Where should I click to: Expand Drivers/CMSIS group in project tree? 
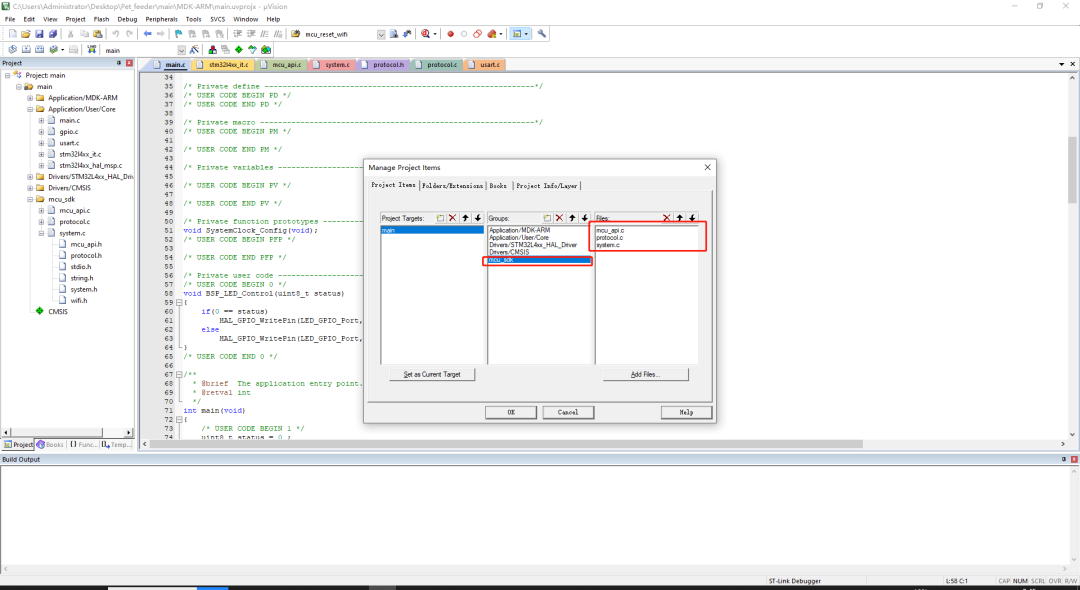tap(30, 188)
